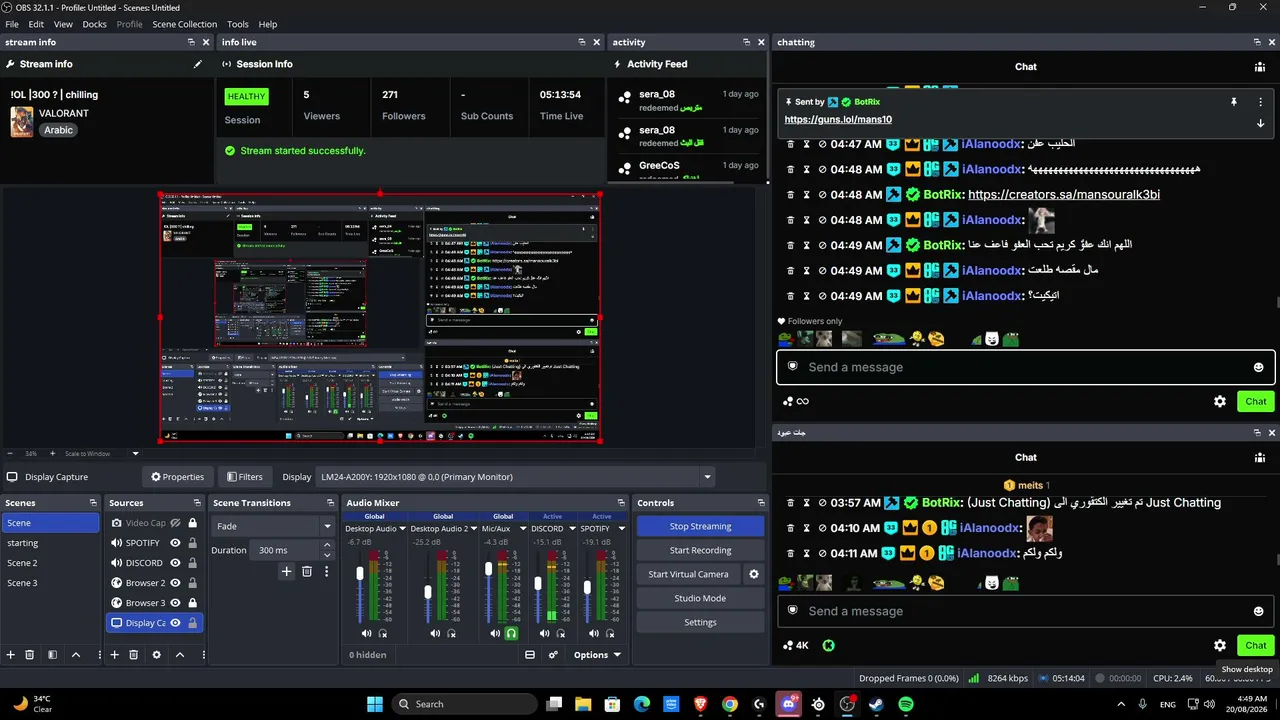This screenshot has width=1280, height=720.
Task: Open the File menu
Action: pyautogui.click(x=12, y=24)
